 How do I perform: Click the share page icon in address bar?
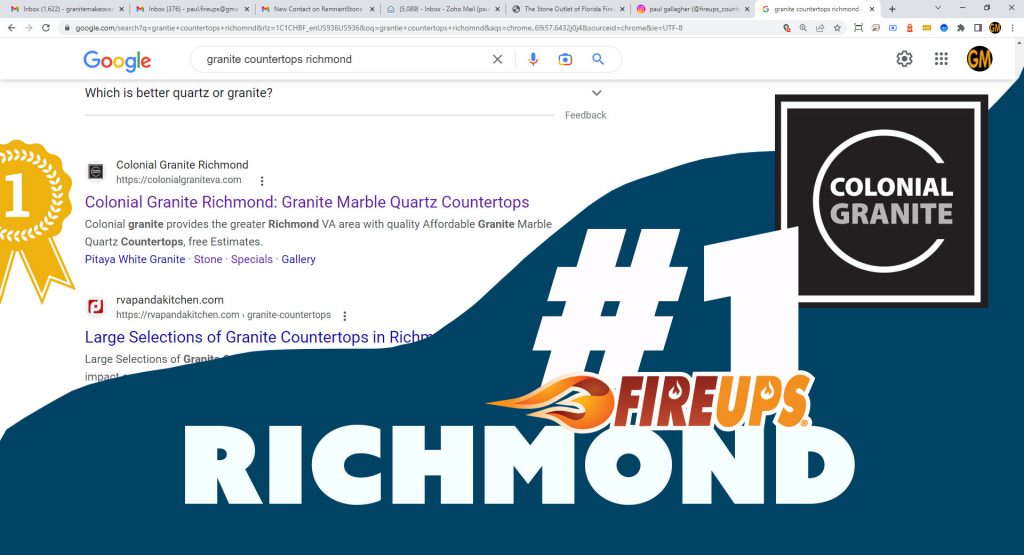[820, 28]
